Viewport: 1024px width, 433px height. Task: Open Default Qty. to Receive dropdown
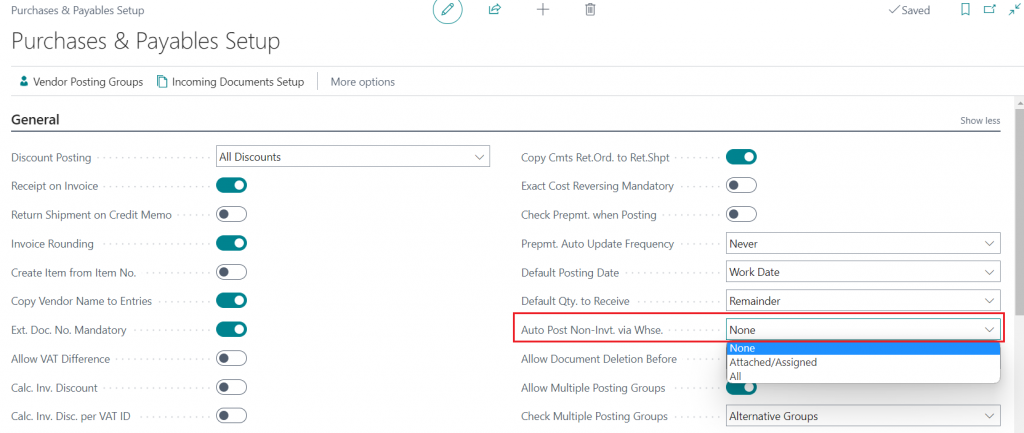pyautogui.click(x=863, y=301)
